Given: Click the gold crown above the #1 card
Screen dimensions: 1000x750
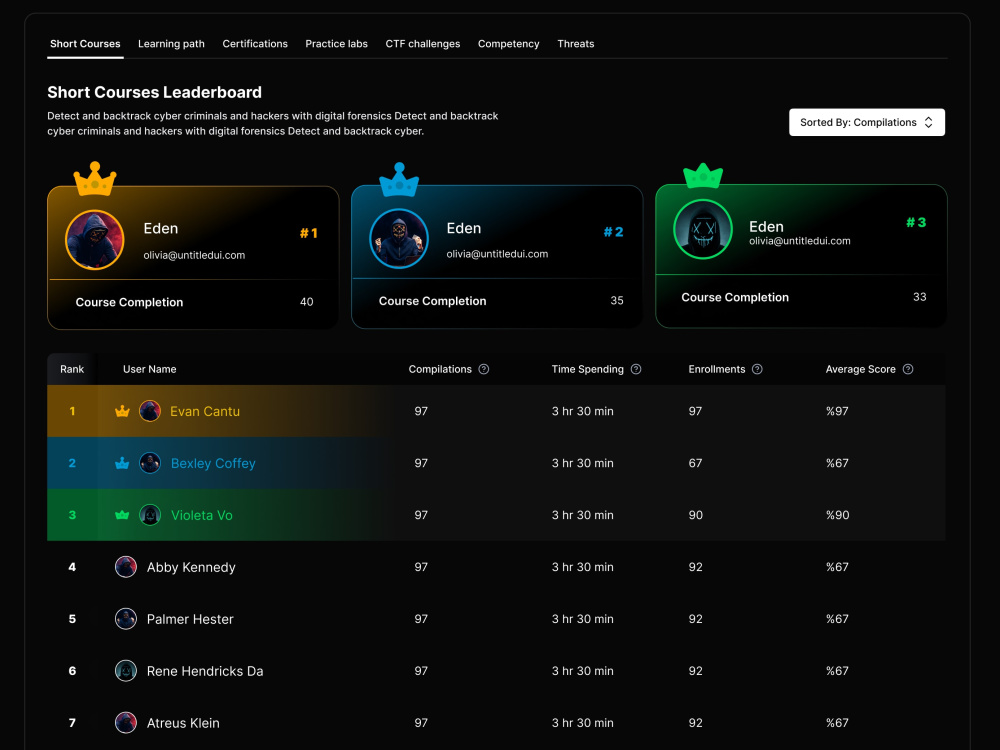Looking at the screenshot, I should click(x=95, y=179).
